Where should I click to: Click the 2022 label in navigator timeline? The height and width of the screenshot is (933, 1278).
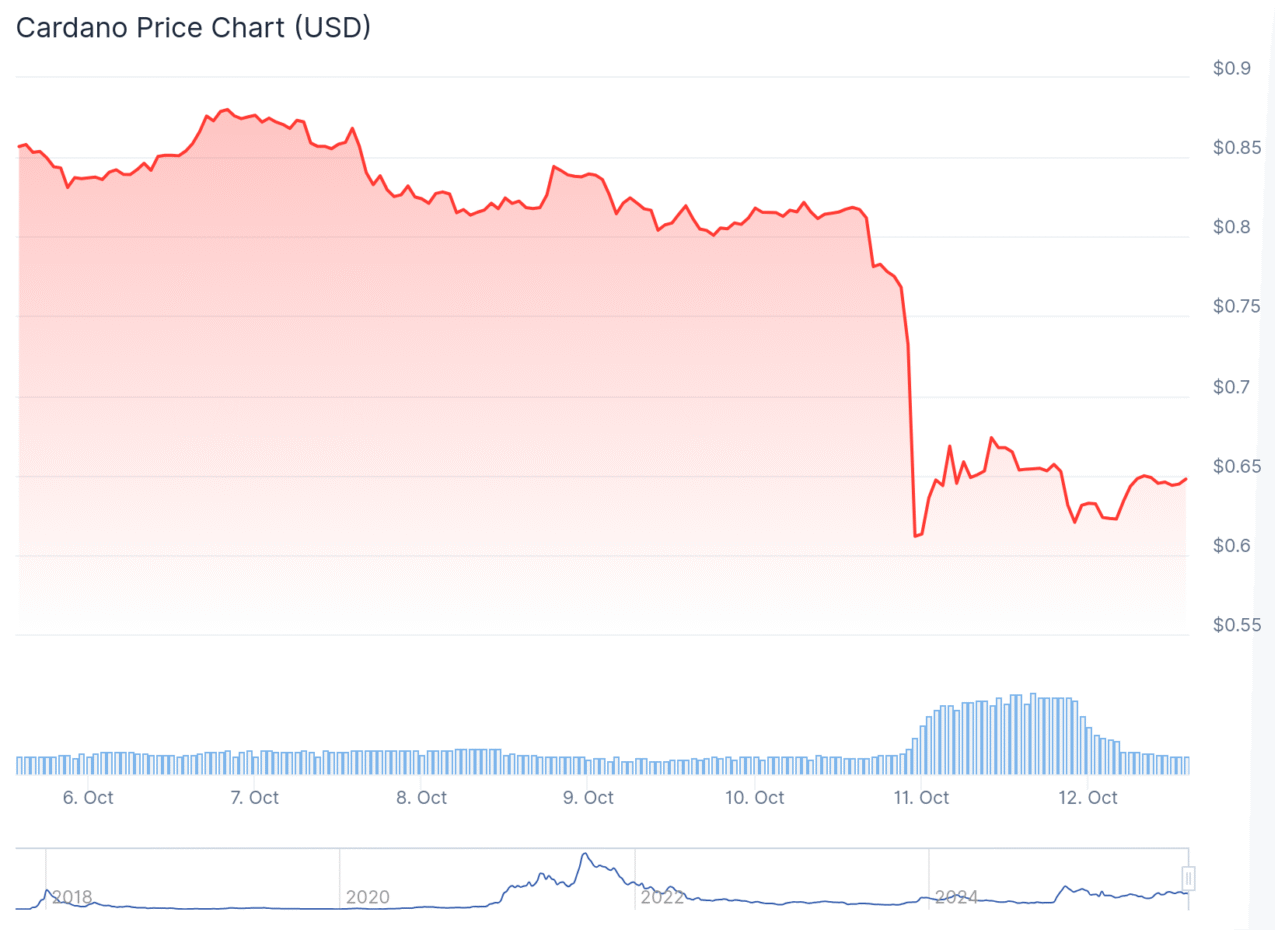(x=661, y=897)
